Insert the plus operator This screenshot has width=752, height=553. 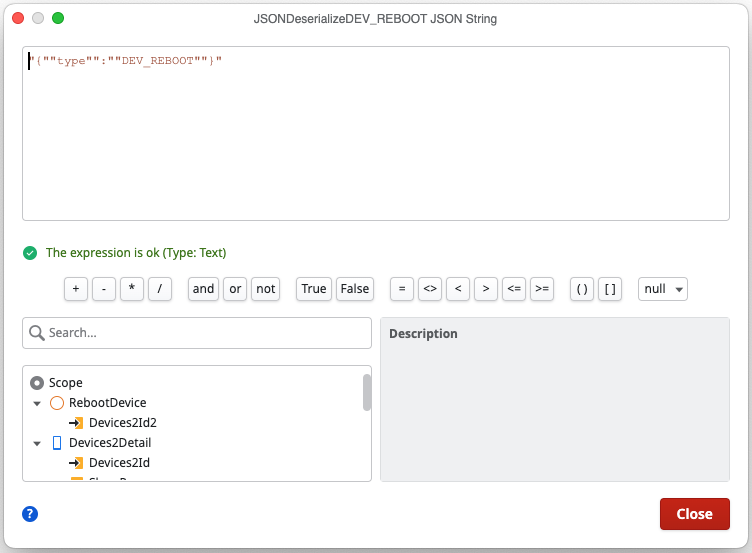coord(76,289)
